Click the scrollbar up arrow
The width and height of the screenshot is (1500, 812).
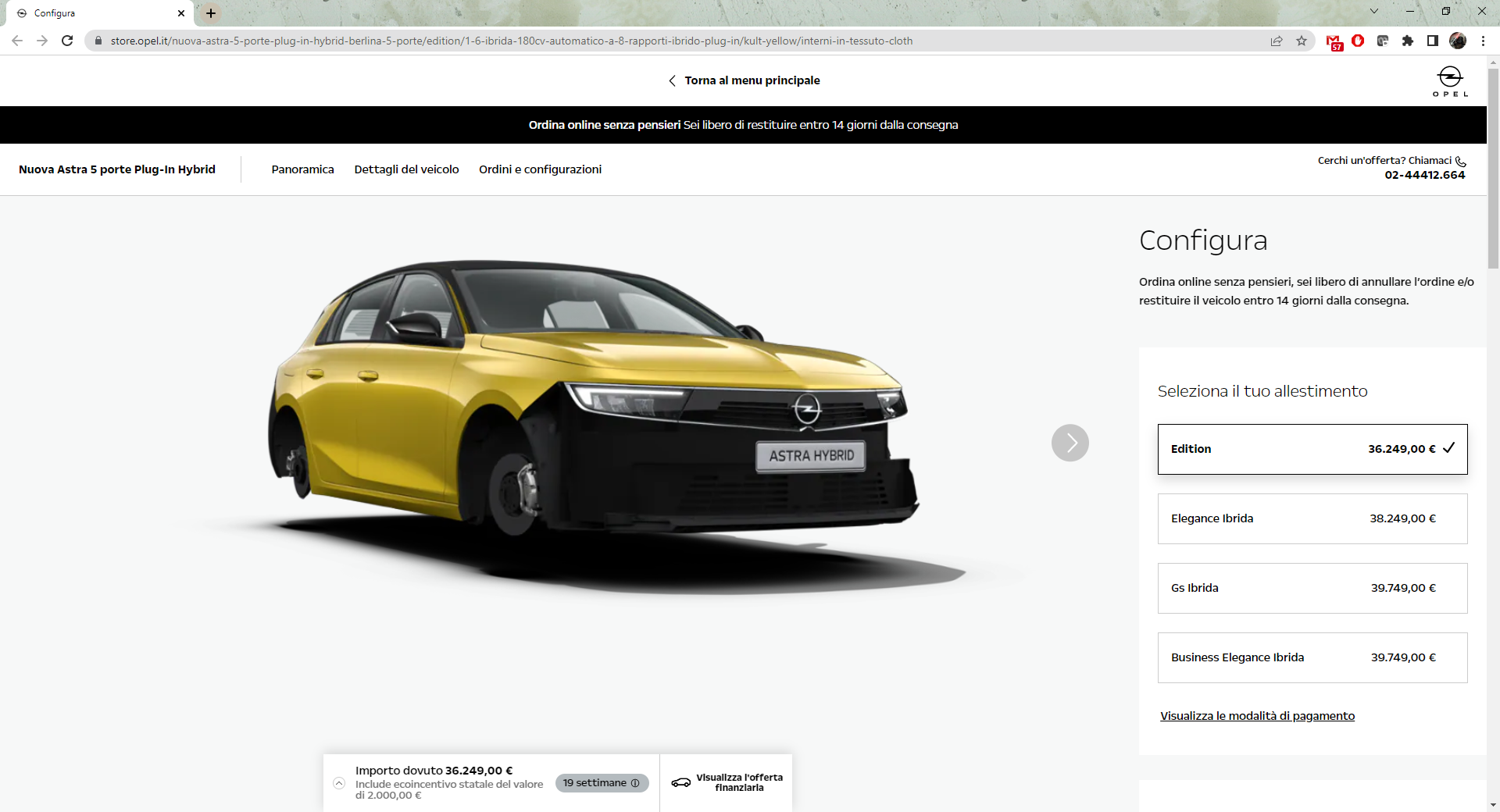tap(1493, 61)
